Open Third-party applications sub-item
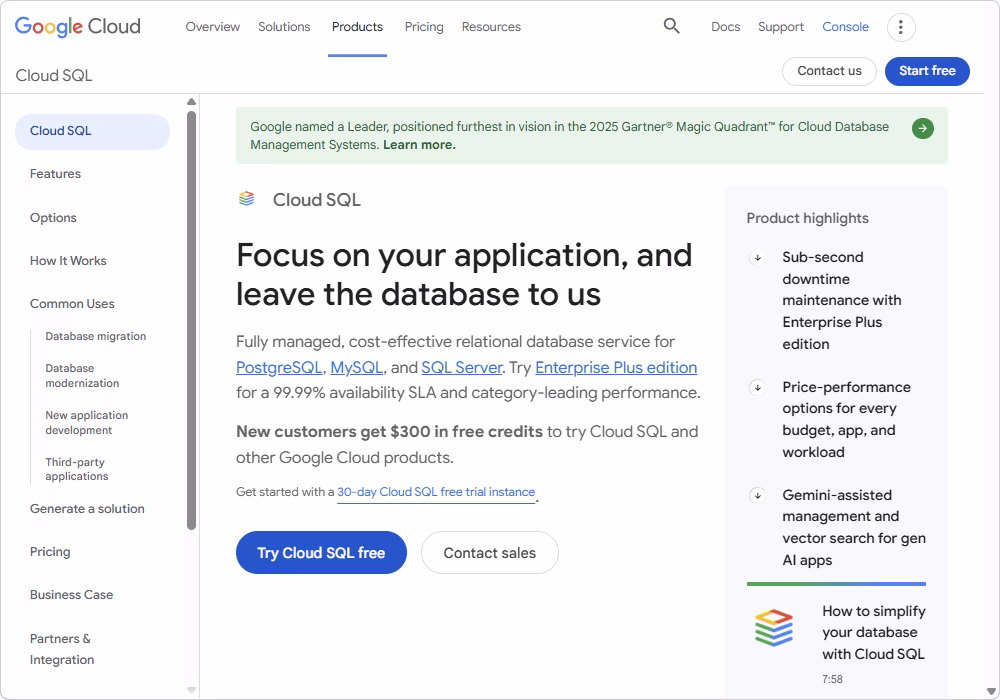The height and width of the screenshot is (700, 1000). pos(77,469)
